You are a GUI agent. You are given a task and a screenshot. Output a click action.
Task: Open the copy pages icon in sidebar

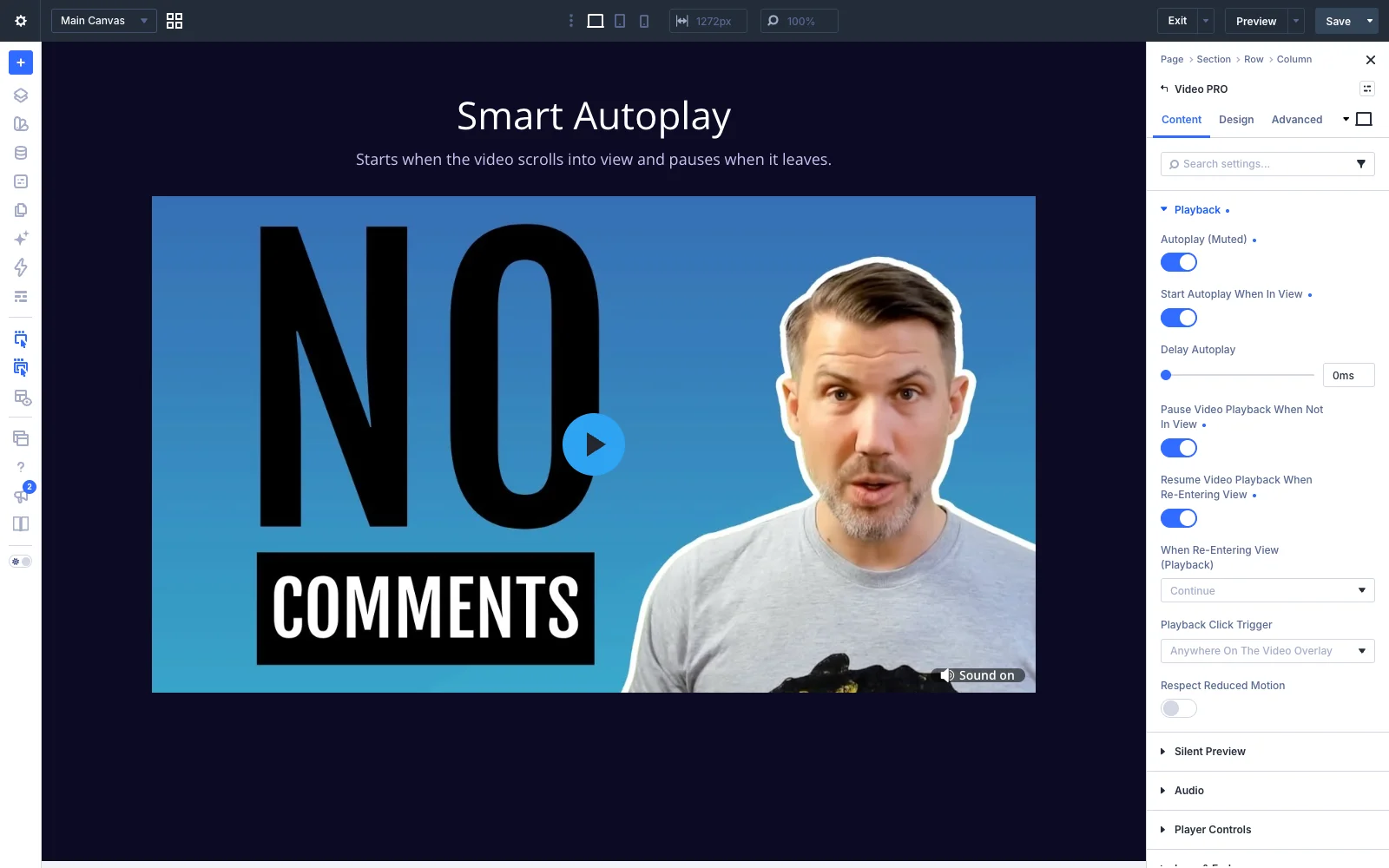21,210
